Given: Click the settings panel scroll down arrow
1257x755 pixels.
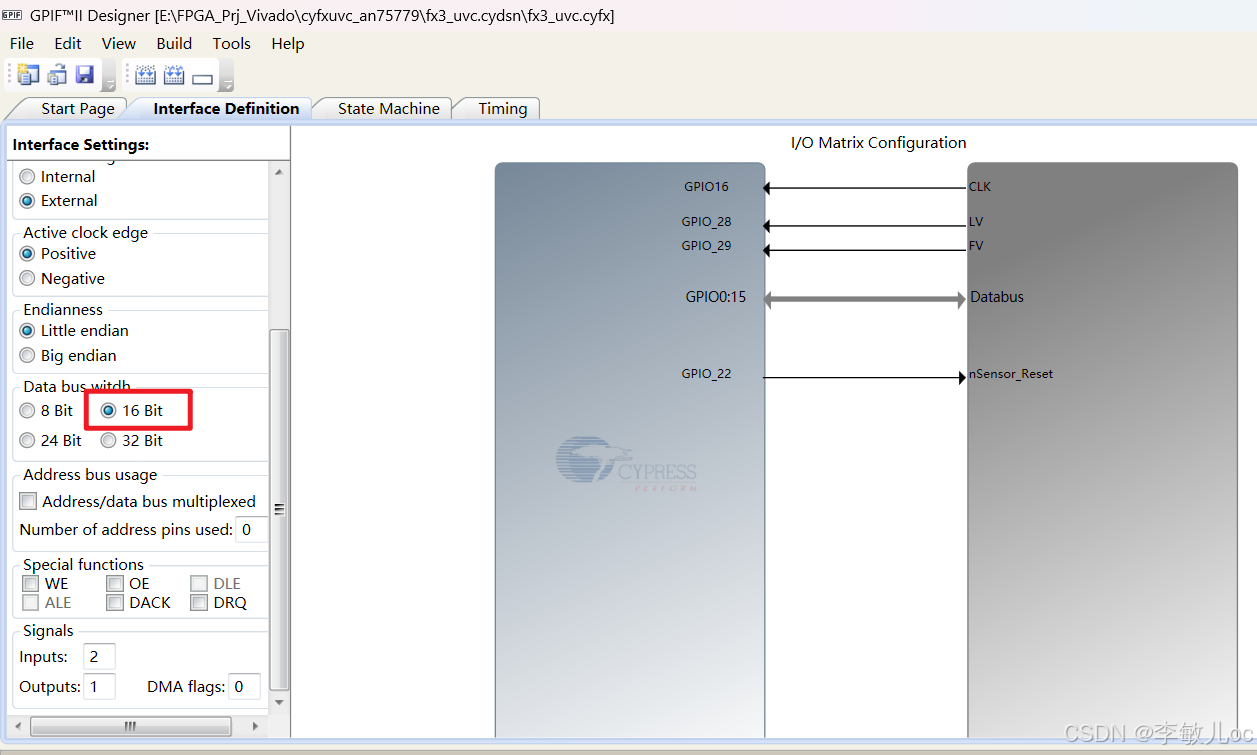Looking at the screenshot, I should click(x=279, y=702).
